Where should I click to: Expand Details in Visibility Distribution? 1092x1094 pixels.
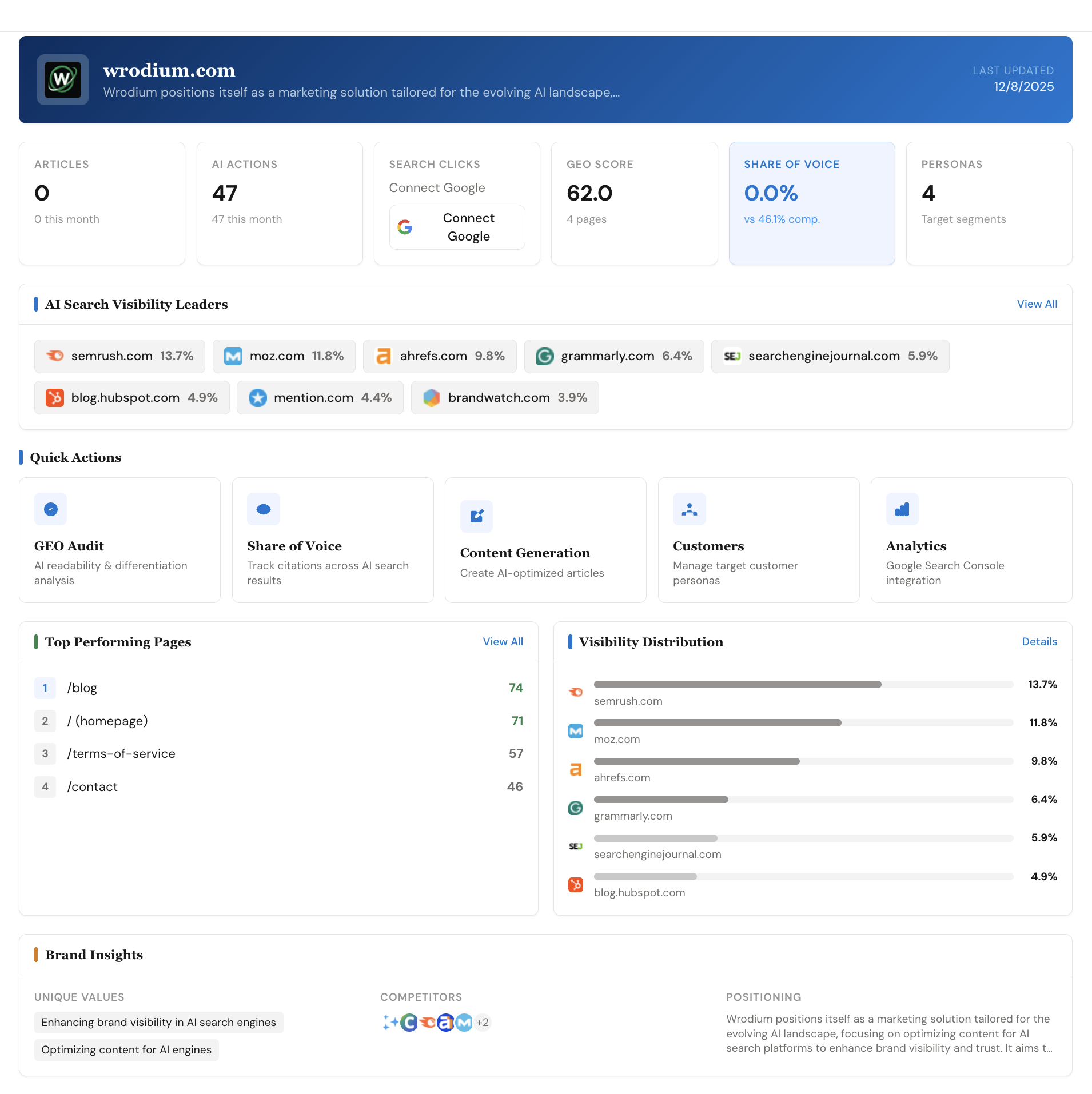point(1039,641)
